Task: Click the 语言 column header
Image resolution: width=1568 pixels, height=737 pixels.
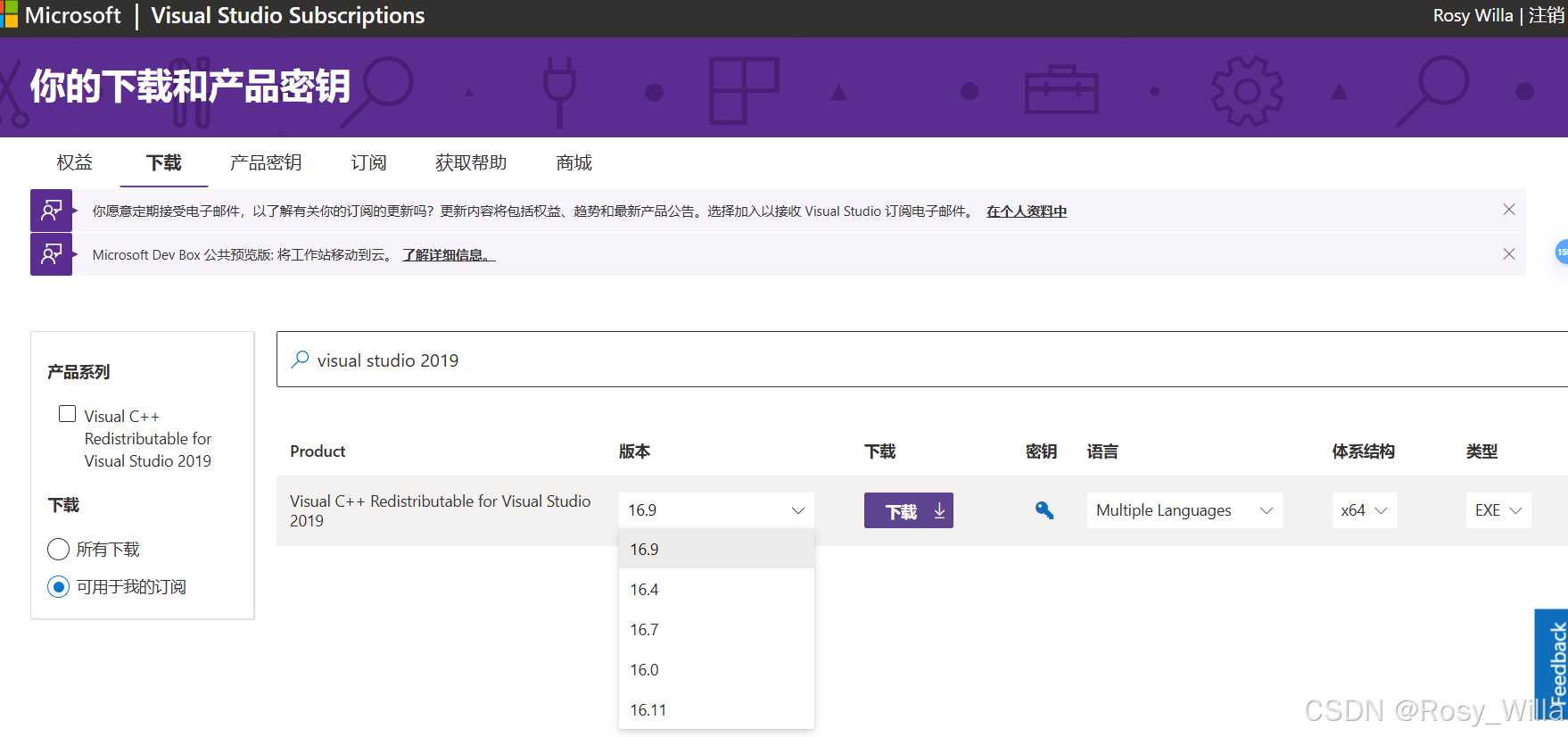Action: click(x=1102, y=451)
